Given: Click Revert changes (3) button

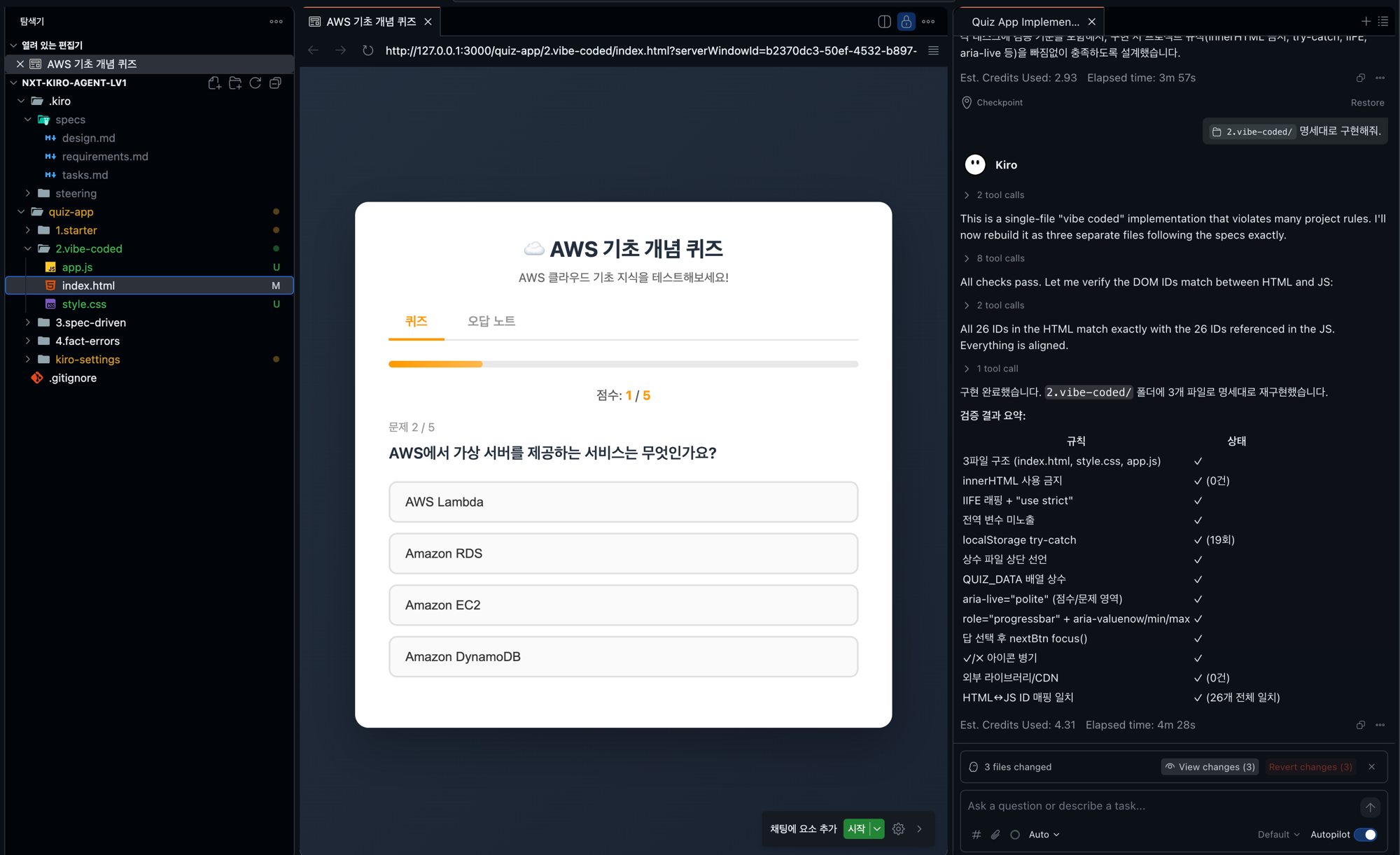Looking at the screenshot, I should [1310, 767].
